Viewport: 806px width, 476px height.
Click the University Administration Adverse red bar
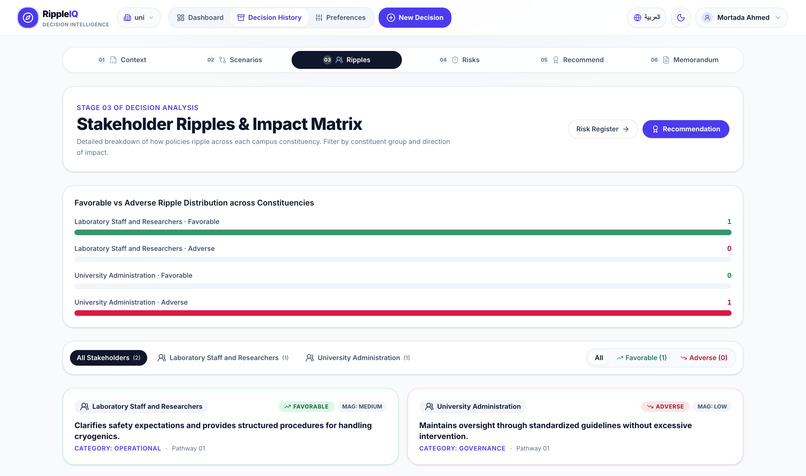402,313
